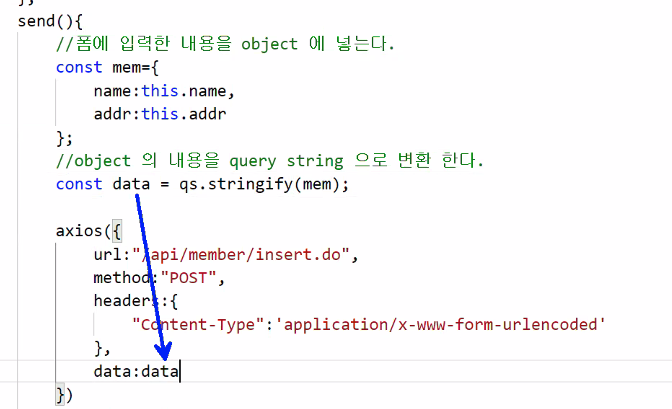Viewport: 672px width, 409px height.
Task: Click 'const mem={' declaration
Action: coord(107,67)
